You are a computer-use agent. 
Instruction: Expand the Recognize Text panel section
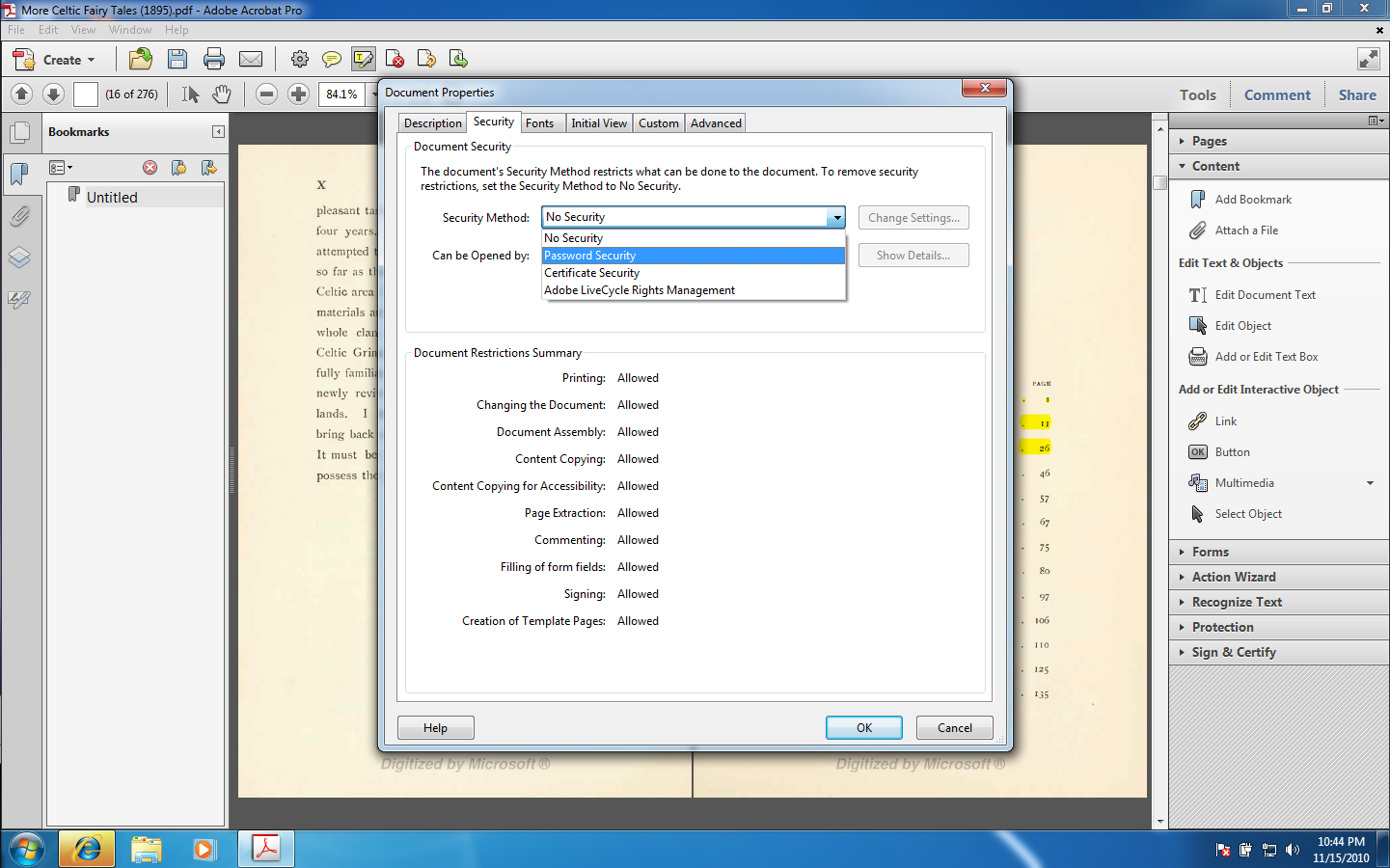[x=1237, y=602]
